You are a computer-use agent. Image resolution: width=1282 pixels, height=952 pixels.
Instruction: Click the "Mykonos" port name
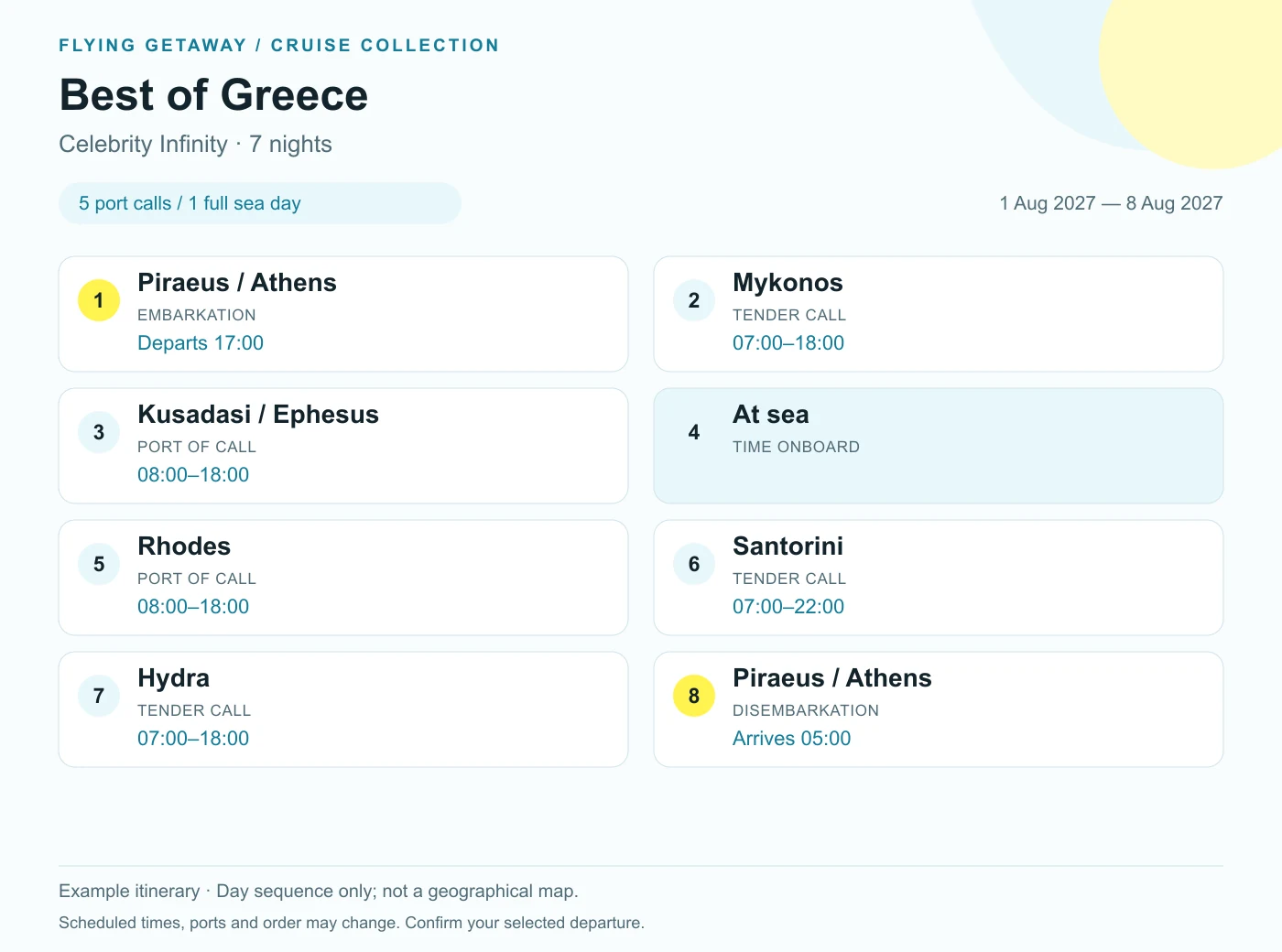click(x=788, y=283)
